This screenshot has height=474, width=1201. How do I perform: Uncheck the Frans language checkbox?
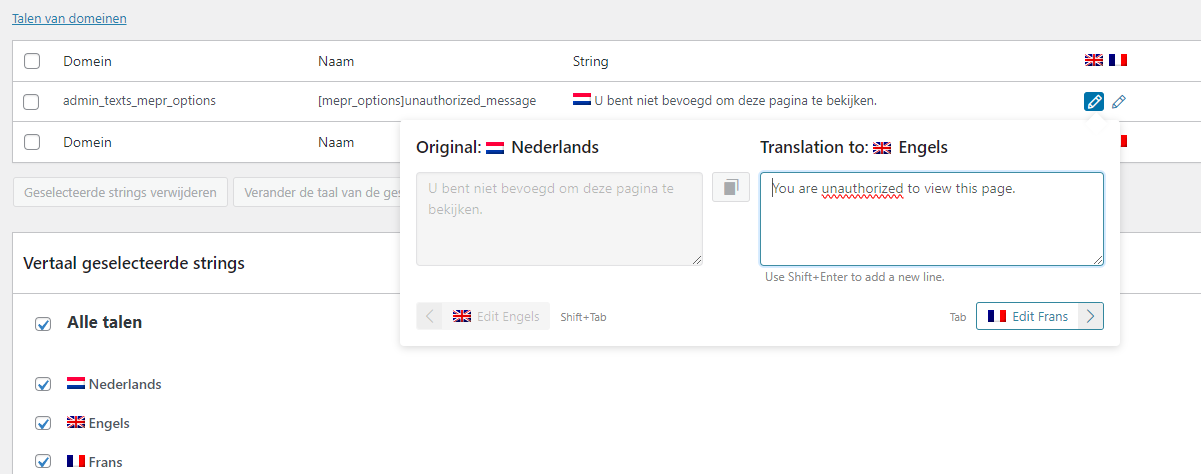point(43,461)
